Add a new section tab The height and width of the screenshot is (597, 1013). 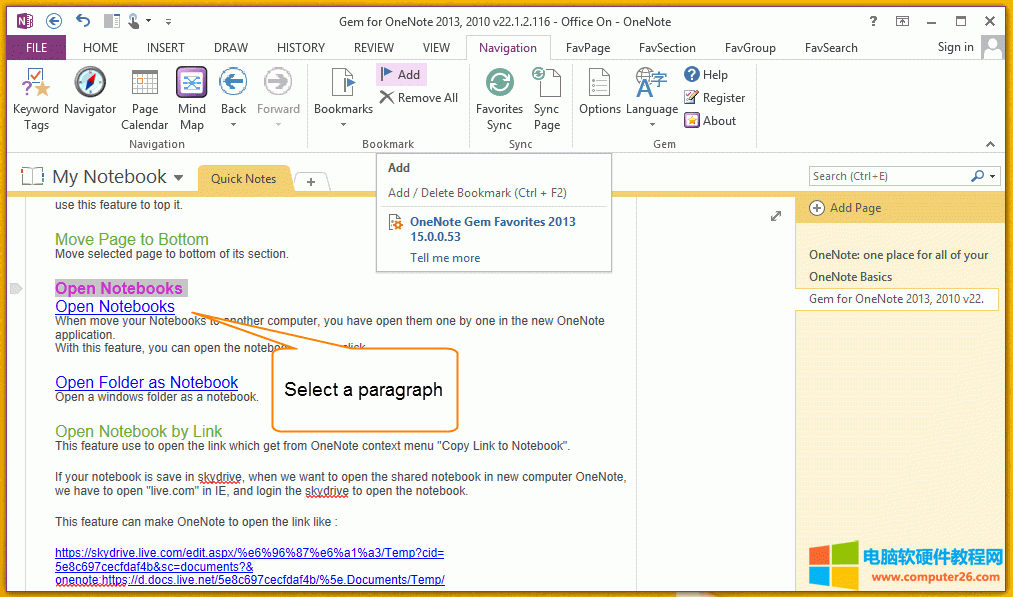tap(311, 181)
